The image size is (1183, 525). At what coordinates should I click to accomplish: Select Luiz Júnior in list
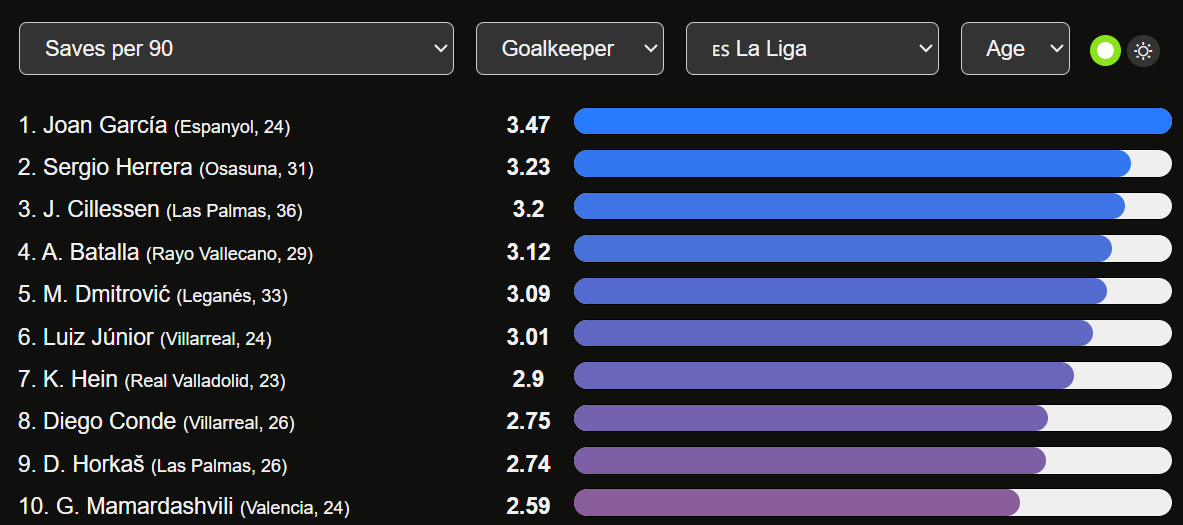coord(98,337)
